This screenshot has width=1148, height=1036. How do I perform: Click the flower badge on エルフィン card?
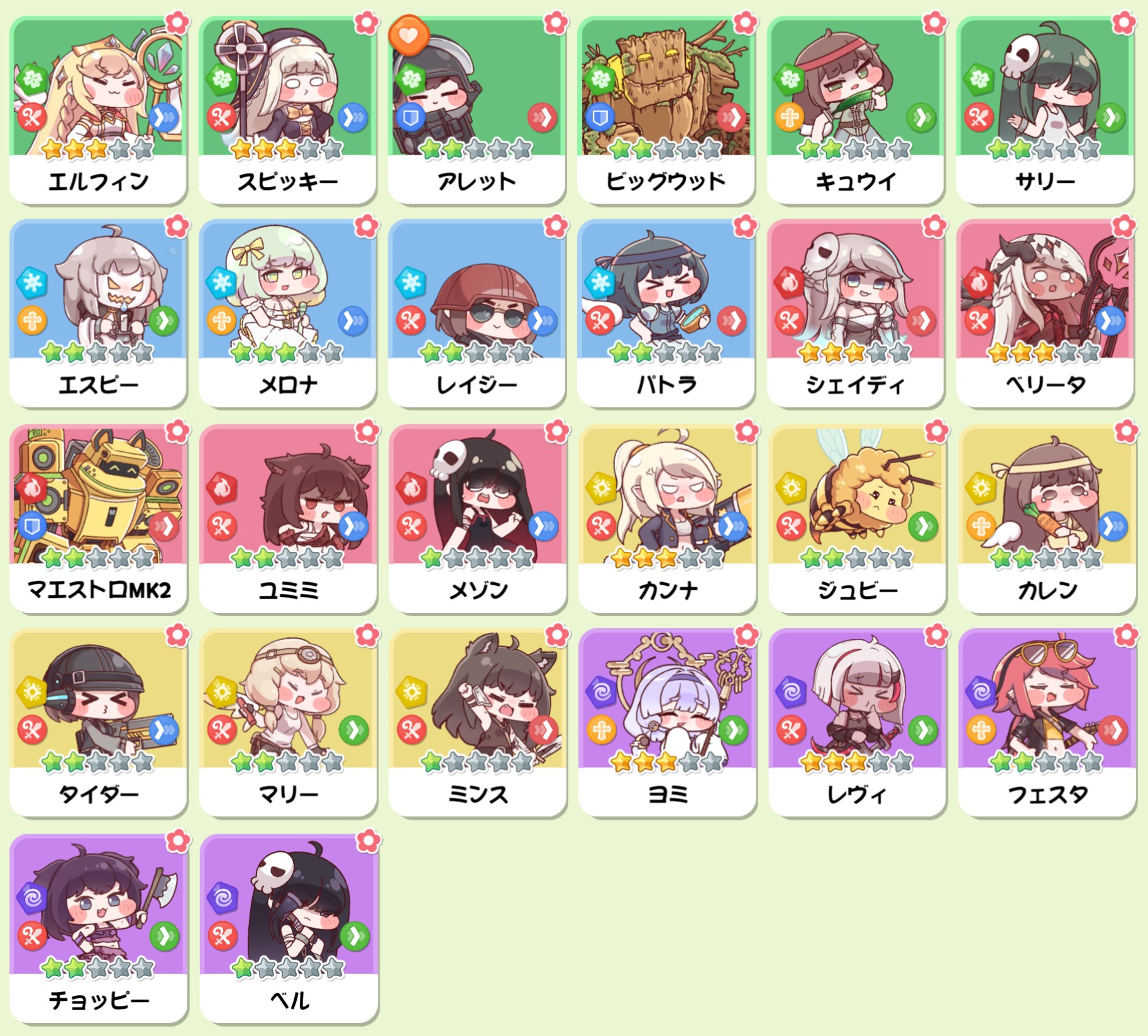pyautogui.click(x=177, y=23)
